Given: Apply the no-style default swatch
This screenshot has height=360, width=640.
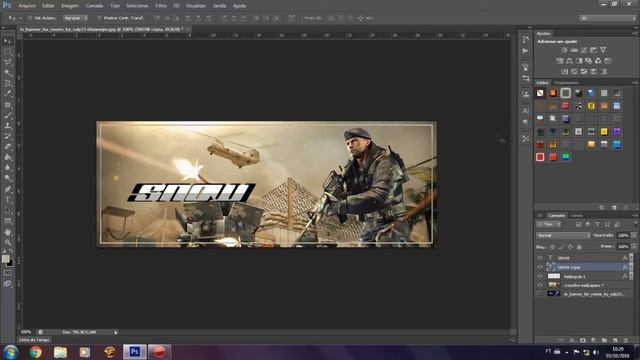Looking at the screenshot, I should tap(540, 93).
